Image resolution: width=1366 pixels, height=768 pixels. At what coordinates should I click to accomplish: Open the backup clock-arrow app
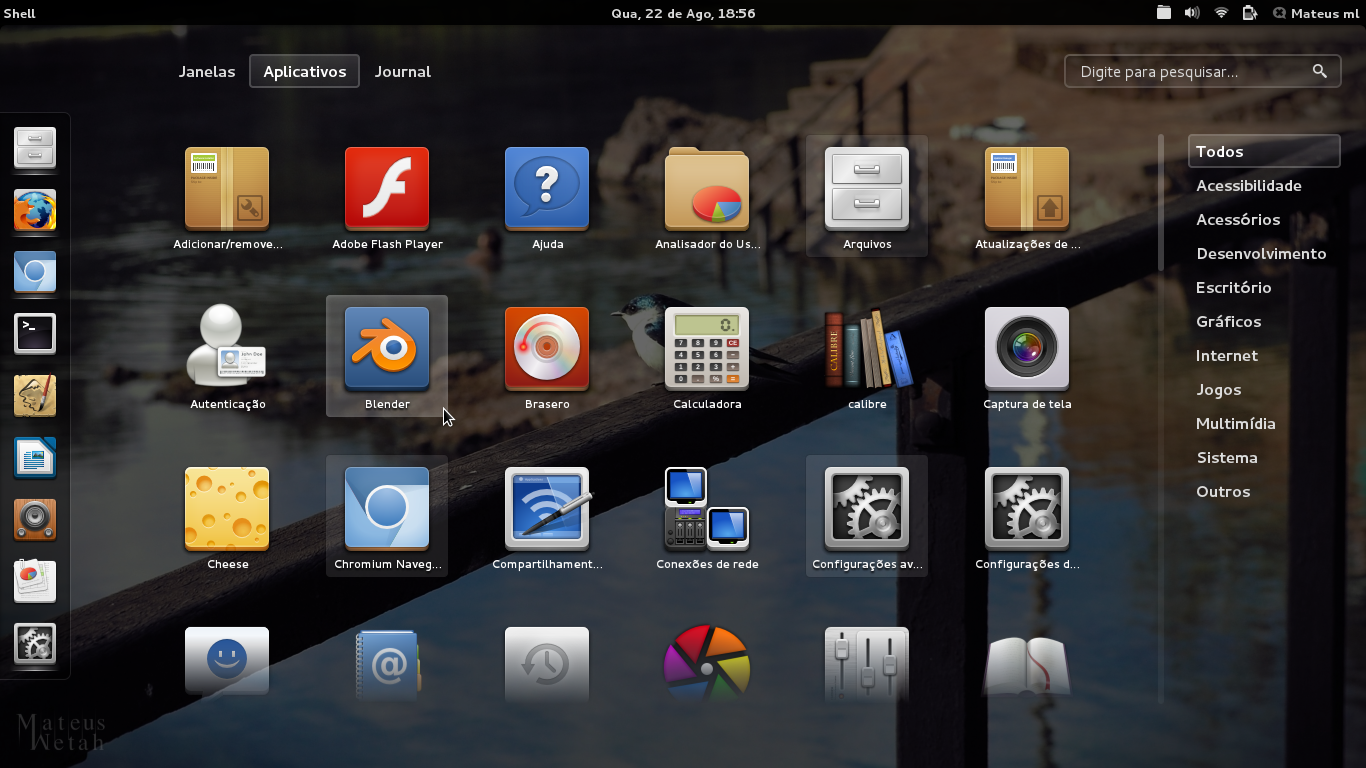click(x=547, y=662)
